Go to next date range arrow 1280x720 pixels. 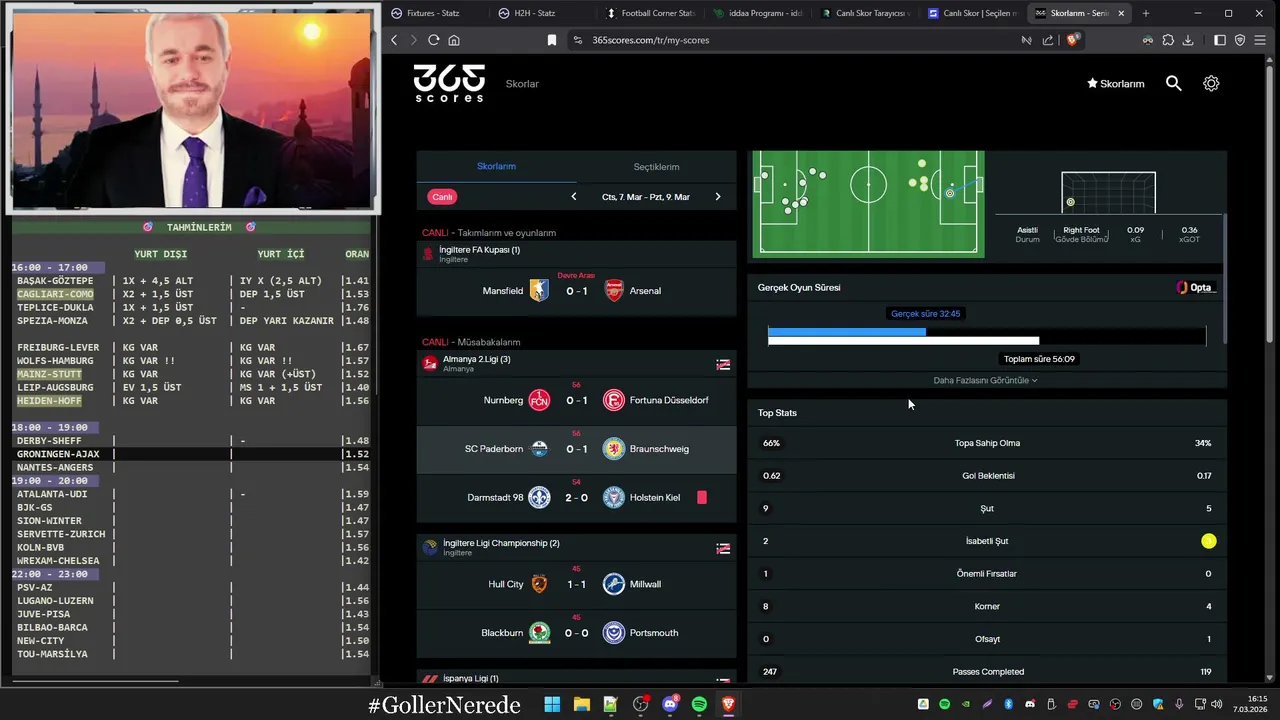(x=717, y=197)
